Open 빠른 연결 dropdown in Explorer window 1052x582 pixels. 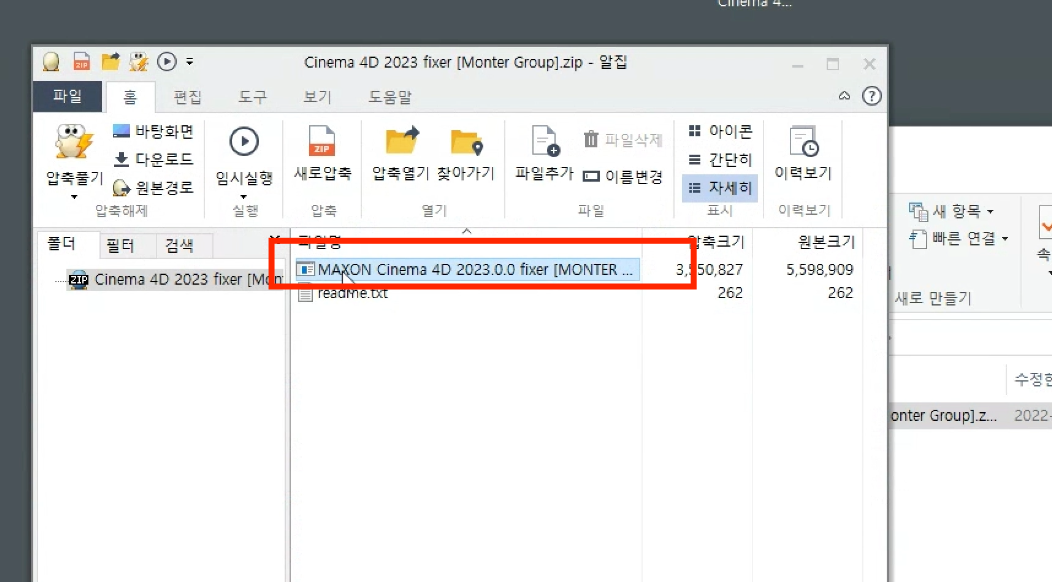pos(959,238)
